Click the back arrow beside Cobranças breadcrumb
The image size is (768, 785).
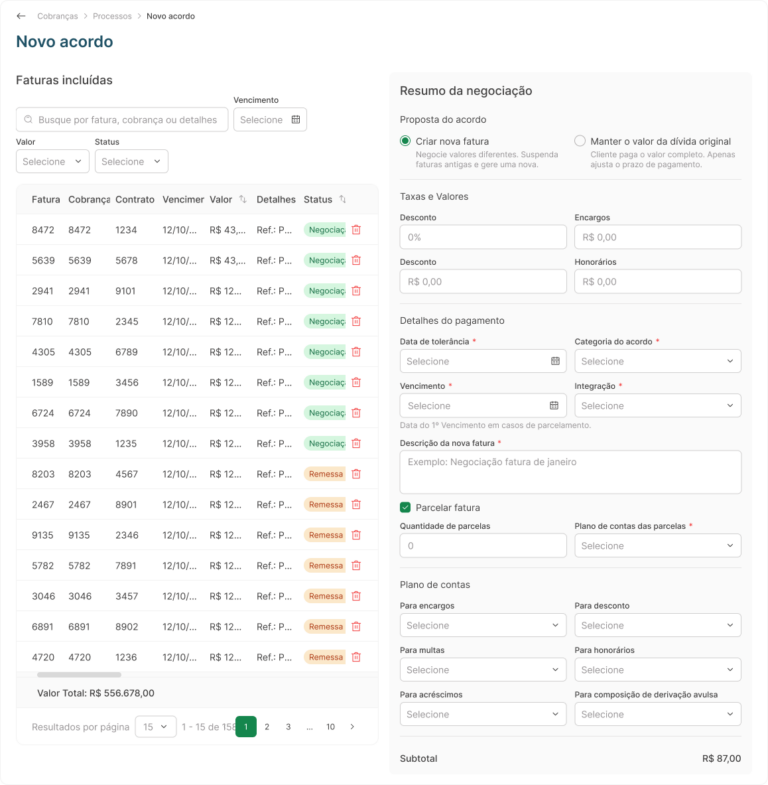pos(21,16)
